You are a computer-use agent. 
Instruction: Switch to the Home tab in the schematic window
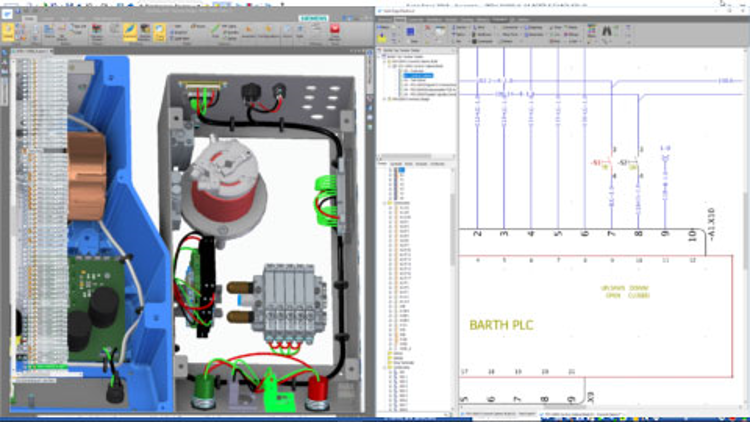pyautogui.click(x=399, y=20)
